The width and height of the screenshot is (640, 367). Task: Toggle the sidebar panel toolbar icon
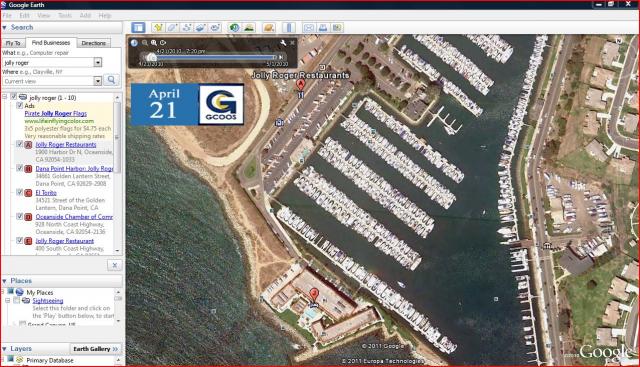[x=138, y=27]
